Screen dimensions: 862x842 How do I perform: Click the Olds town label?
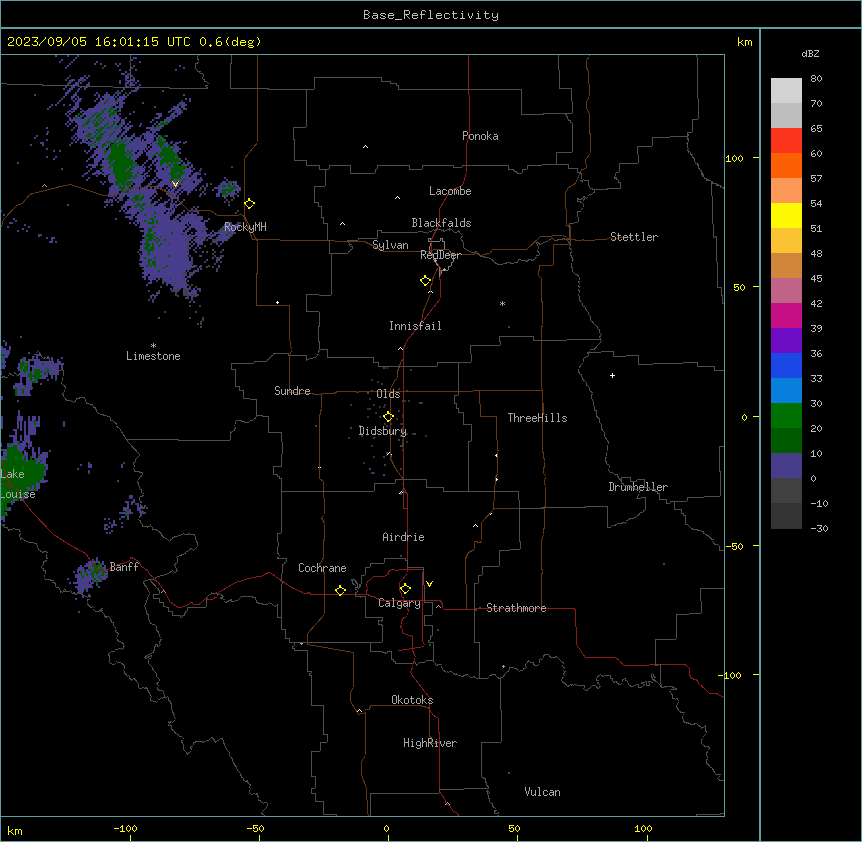coord(388,394)
